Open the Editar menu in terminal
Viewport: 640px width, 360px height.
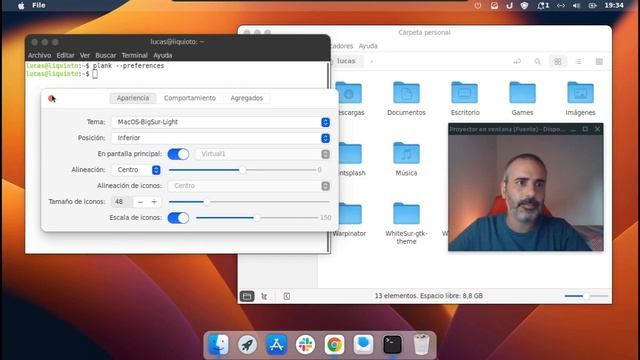tap(65, 55)
